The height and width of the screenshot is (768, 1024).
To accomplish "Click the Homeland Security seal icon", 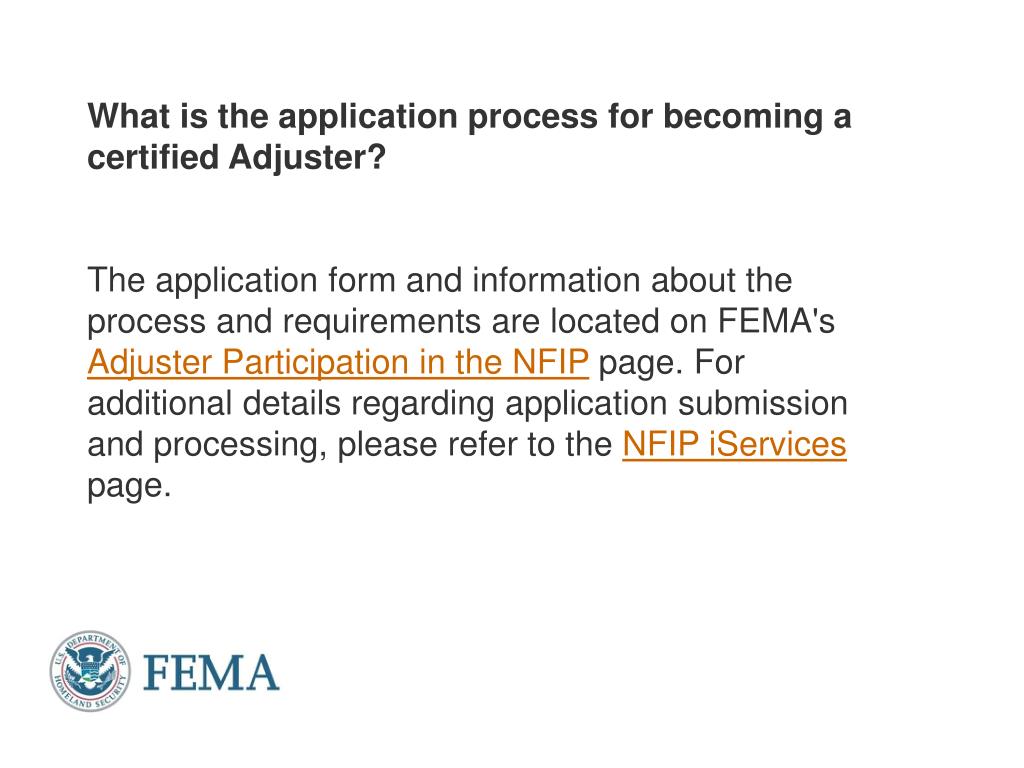I will (x=90, y=671).
